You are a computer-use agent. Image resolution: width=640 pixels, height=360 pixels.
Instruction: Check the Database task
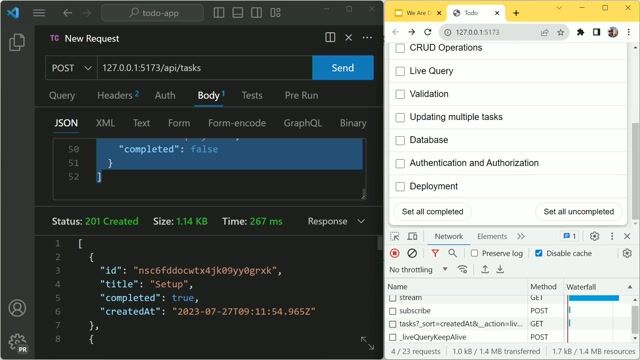click(x=400, y=140)
